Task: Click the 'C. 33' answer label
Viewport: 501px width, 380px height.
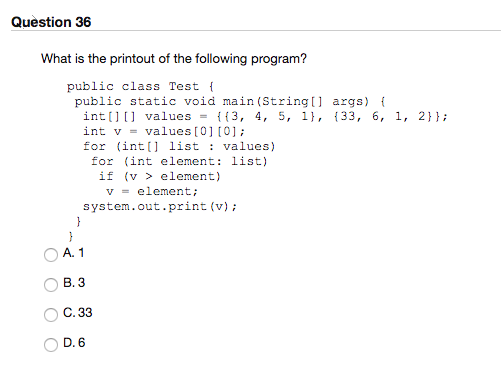Action: click(x=77, y=313)
